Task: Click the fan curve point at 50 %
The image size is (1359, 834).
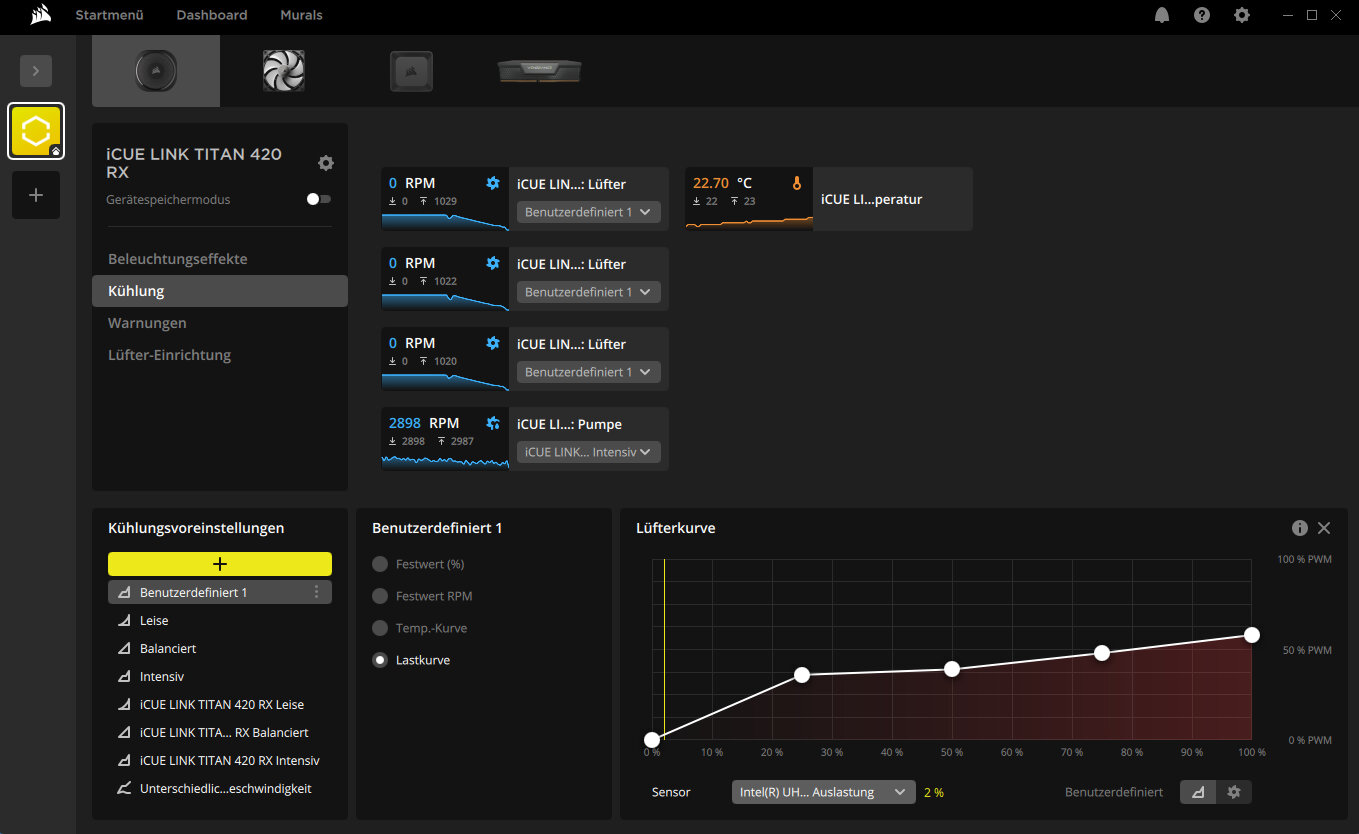Action: (x=952, y=668)
